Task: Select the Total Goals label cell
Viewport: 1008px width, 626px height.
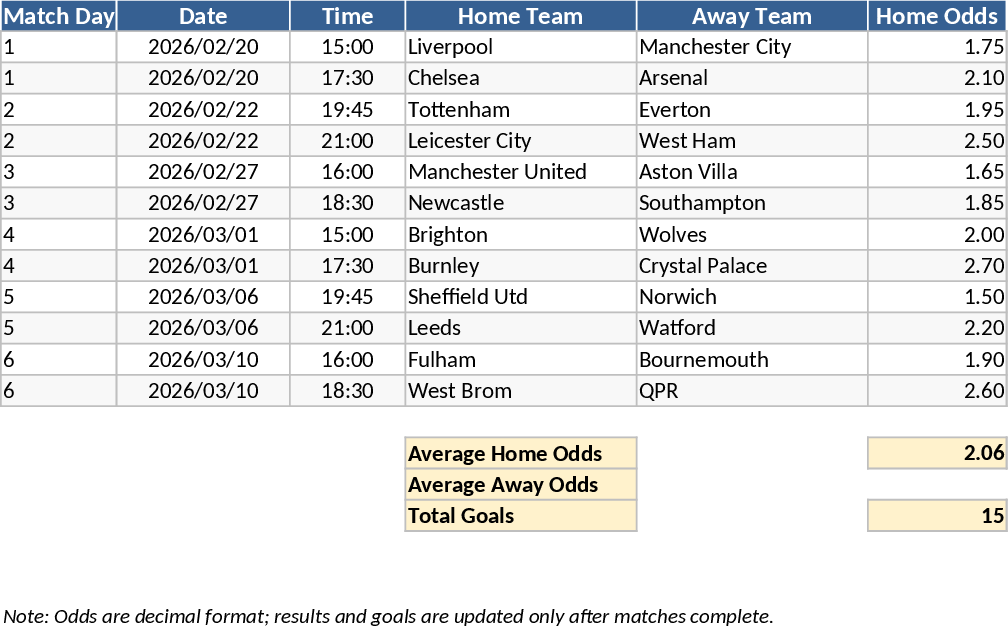Action: pyautogui.click(x=520, y=516)
